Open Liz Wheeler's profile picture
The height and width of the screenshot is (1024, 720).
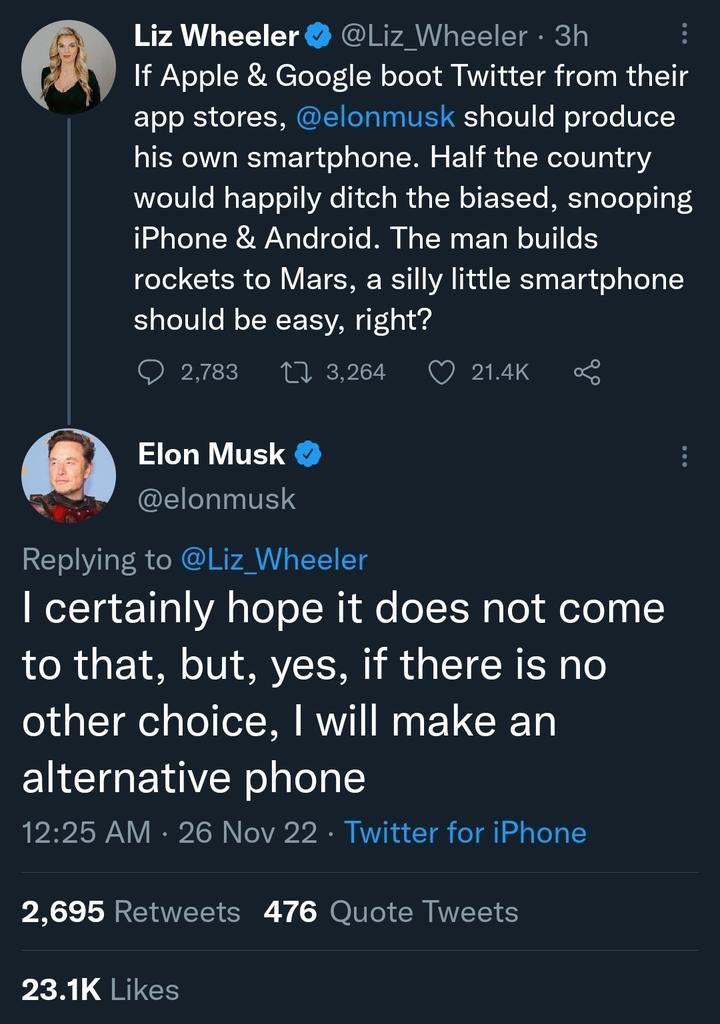(x=69, y=66)
